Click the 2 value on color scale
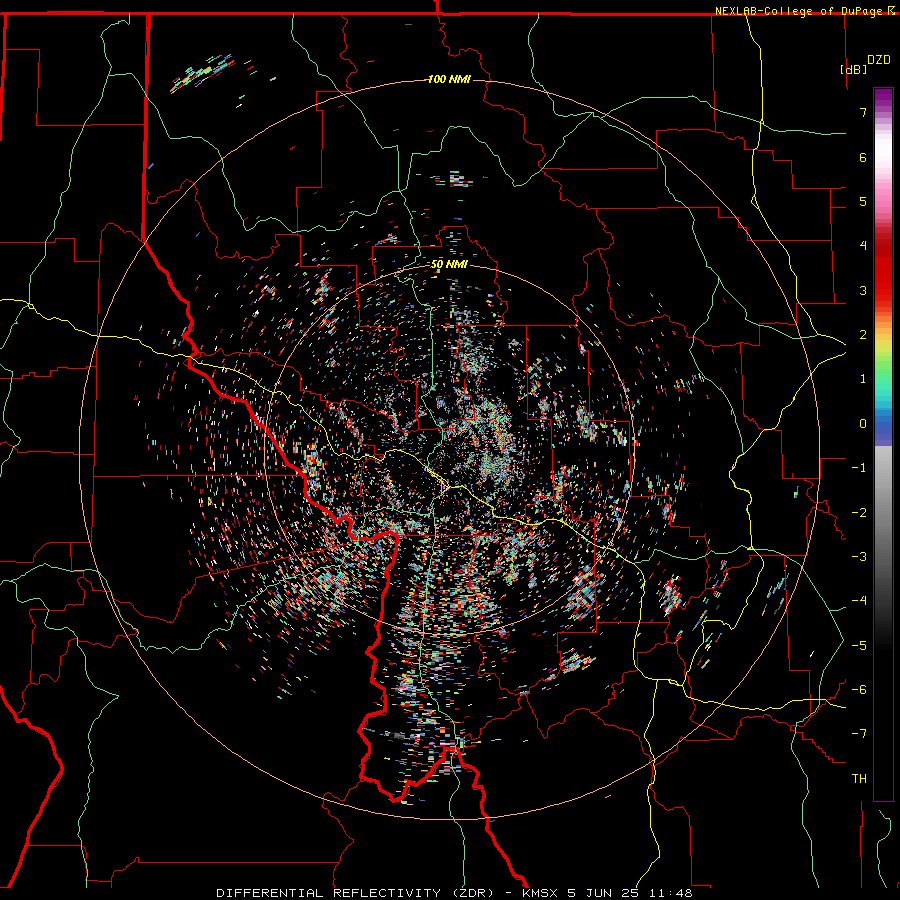900x900 pixels. coord(863,335)
